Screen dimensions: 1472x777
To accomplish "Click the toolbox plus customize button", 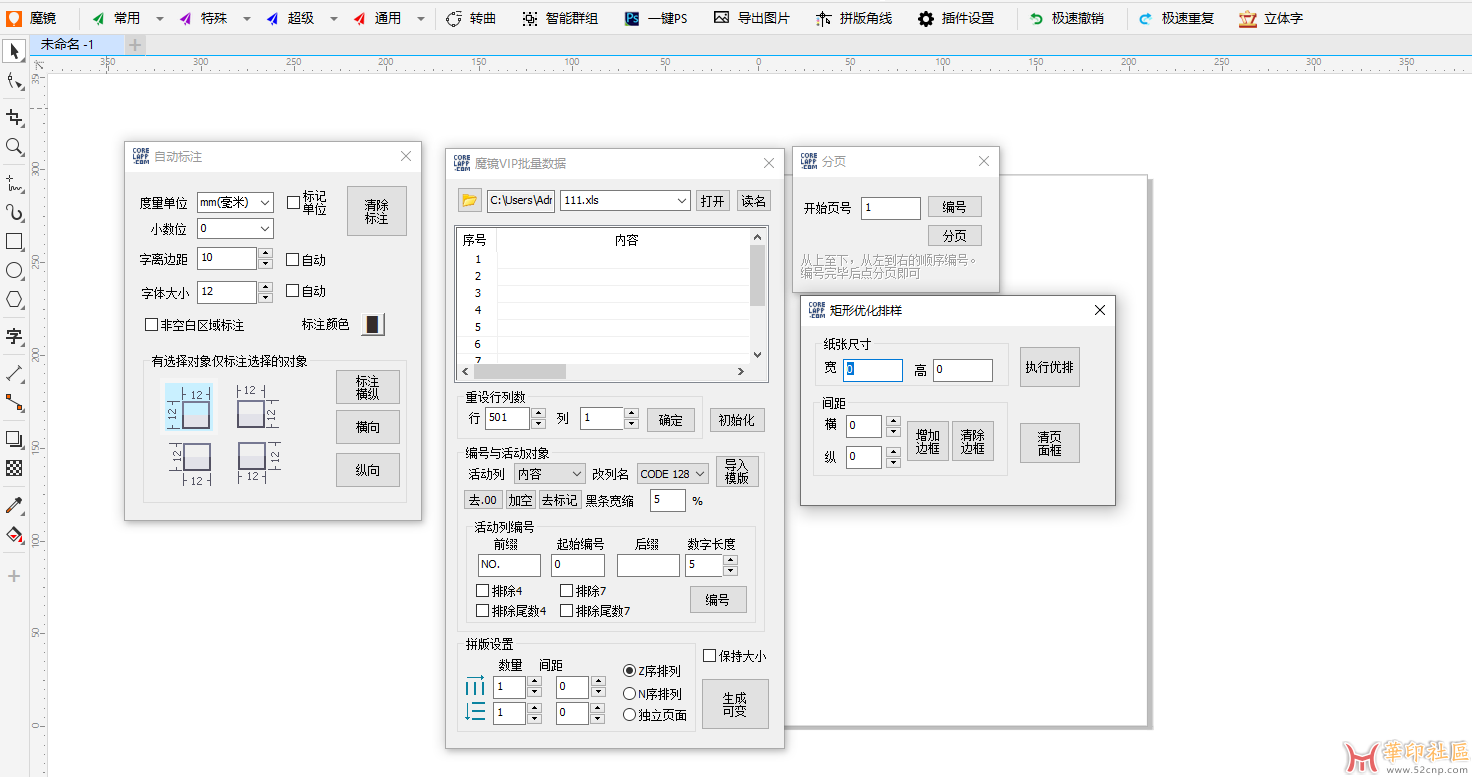I will coord(14,576).
